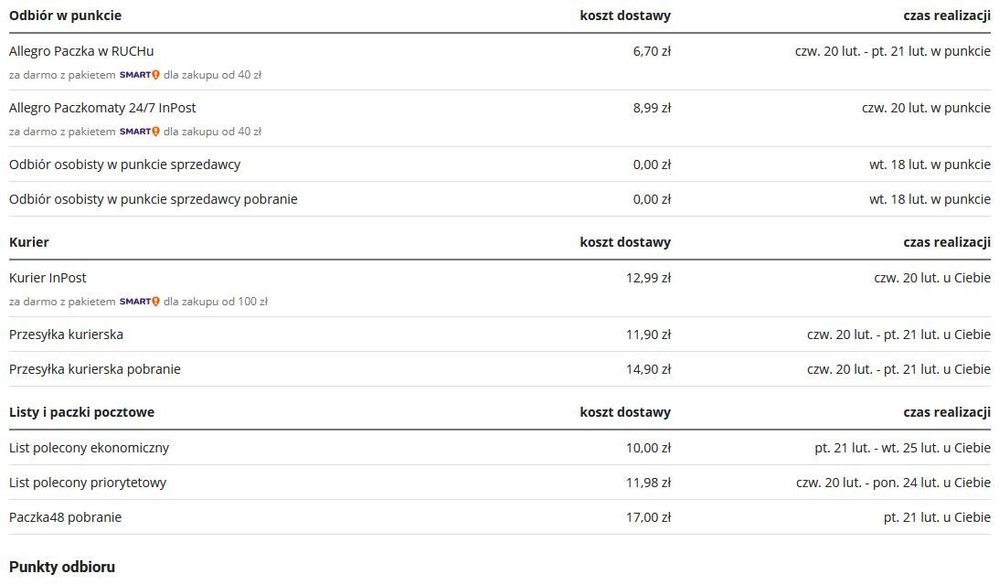999x584 pixels.
Task: Select List polecony priorytetowy option
Action: [88, 483]
